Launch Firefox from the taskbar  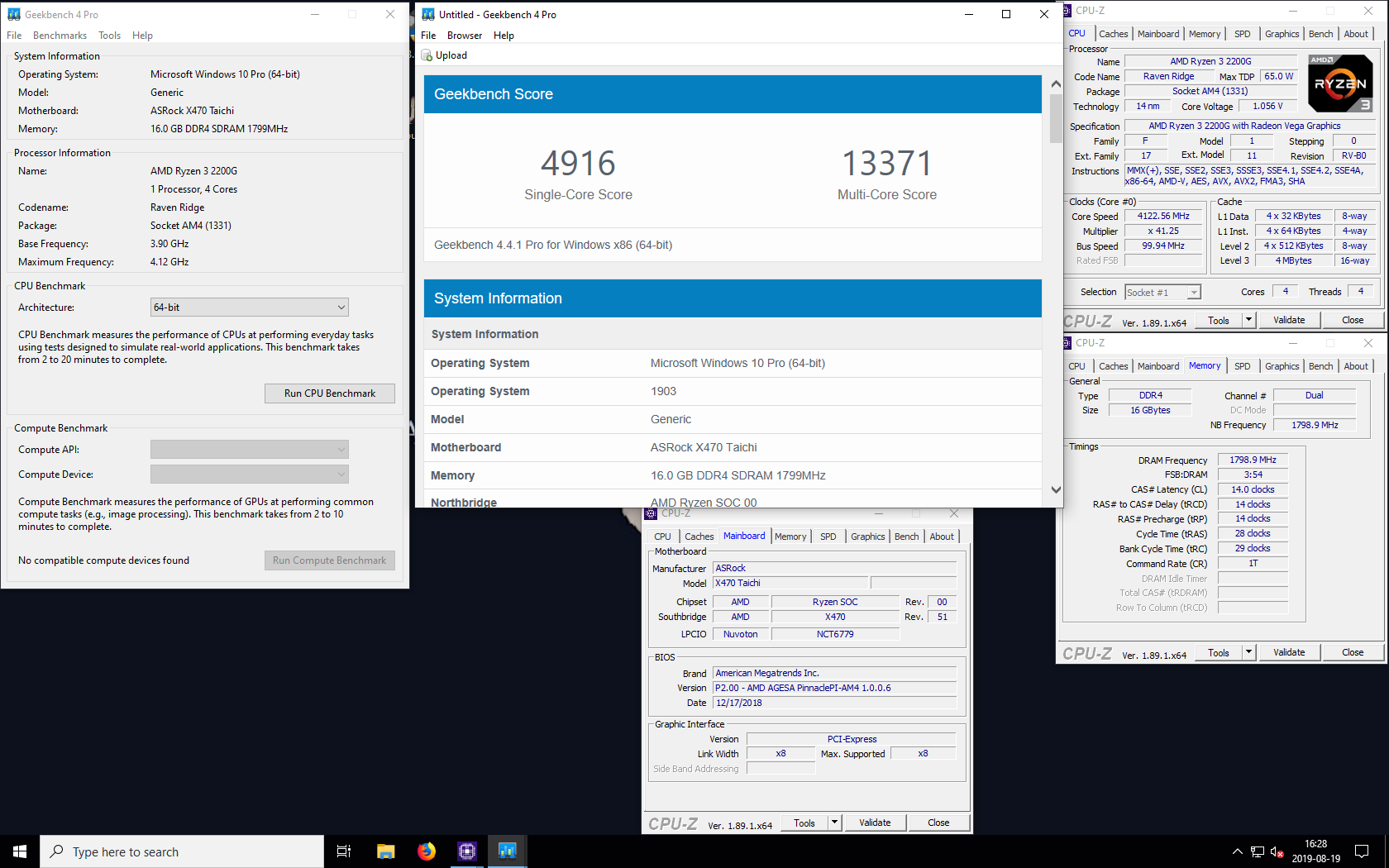tap(427, 851)
